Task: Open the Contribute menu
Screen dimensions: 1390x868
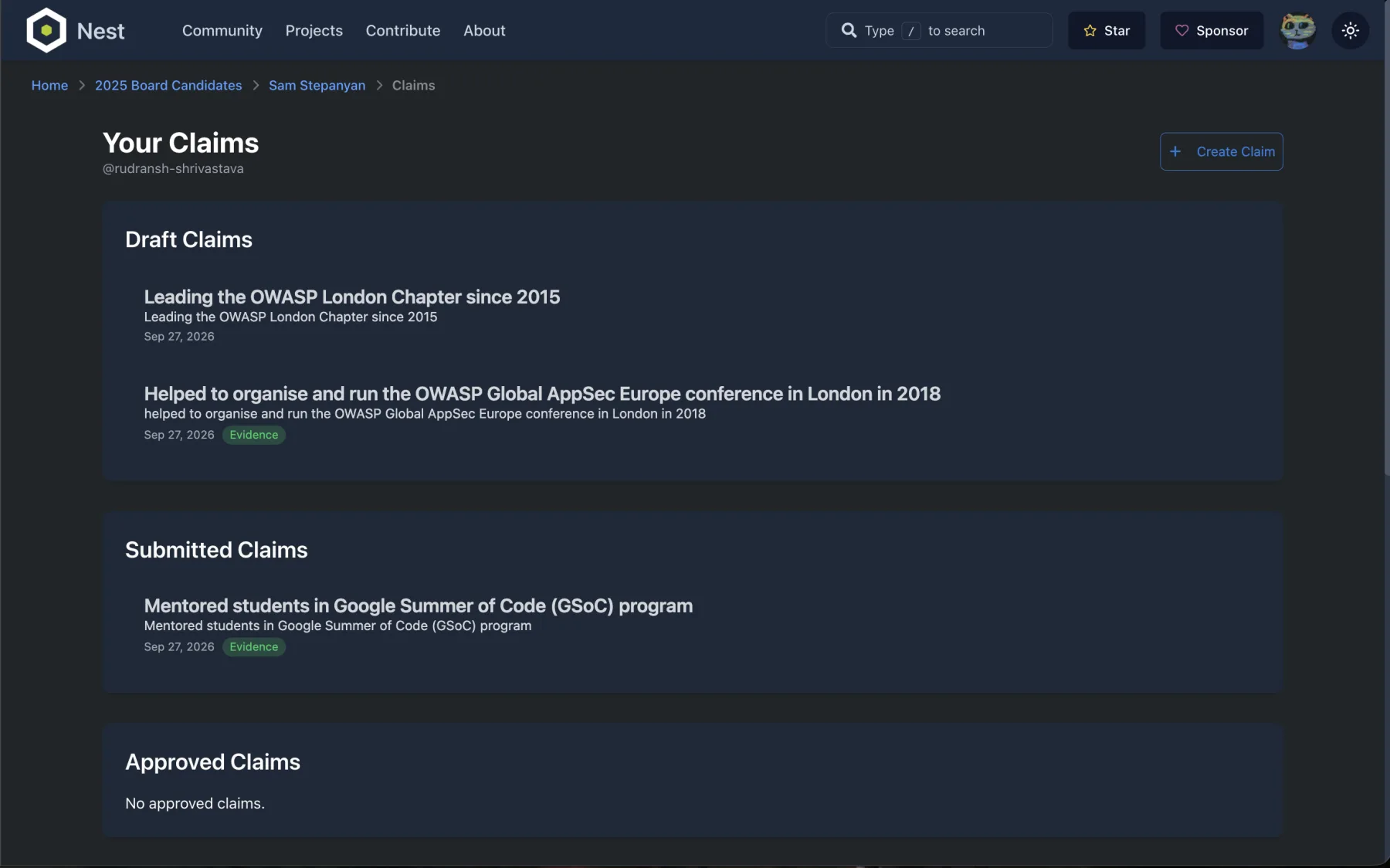Action: coord(403,30)
